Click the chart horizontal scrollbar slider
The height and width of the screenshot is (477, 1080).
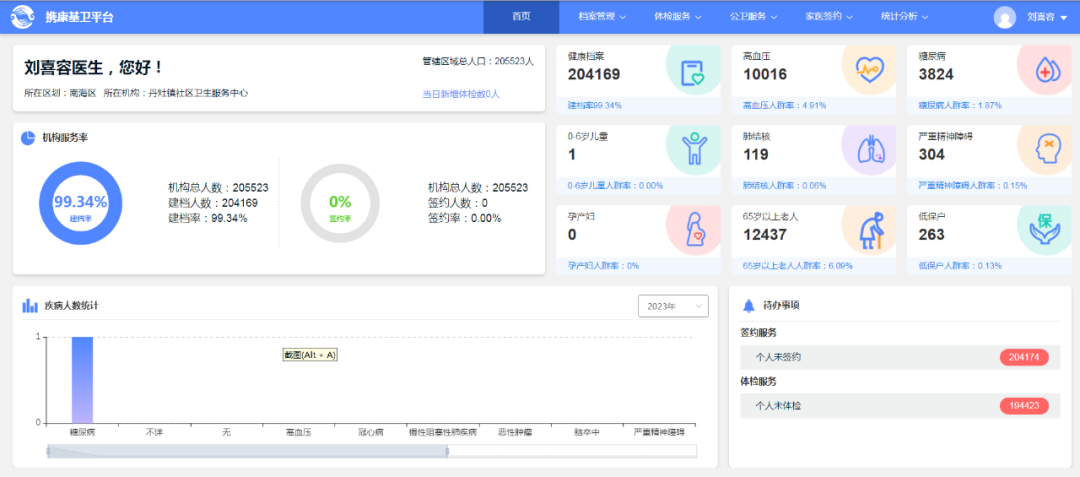click(x=248, y=451)
